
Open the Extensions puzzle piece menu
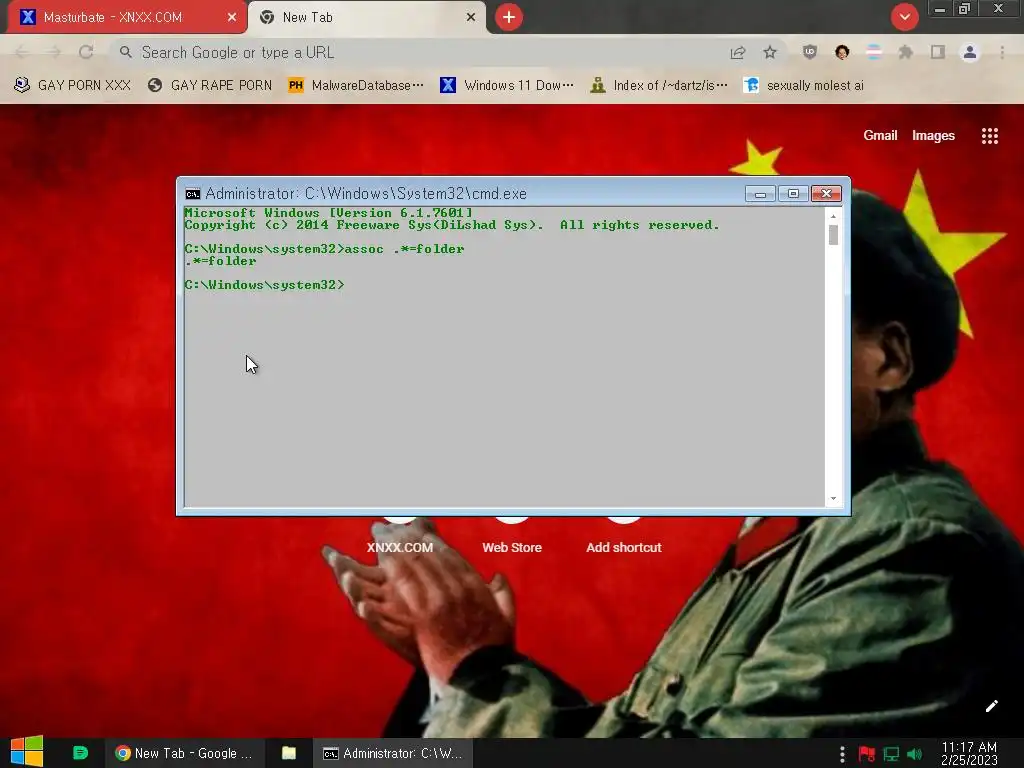[906, 52]
